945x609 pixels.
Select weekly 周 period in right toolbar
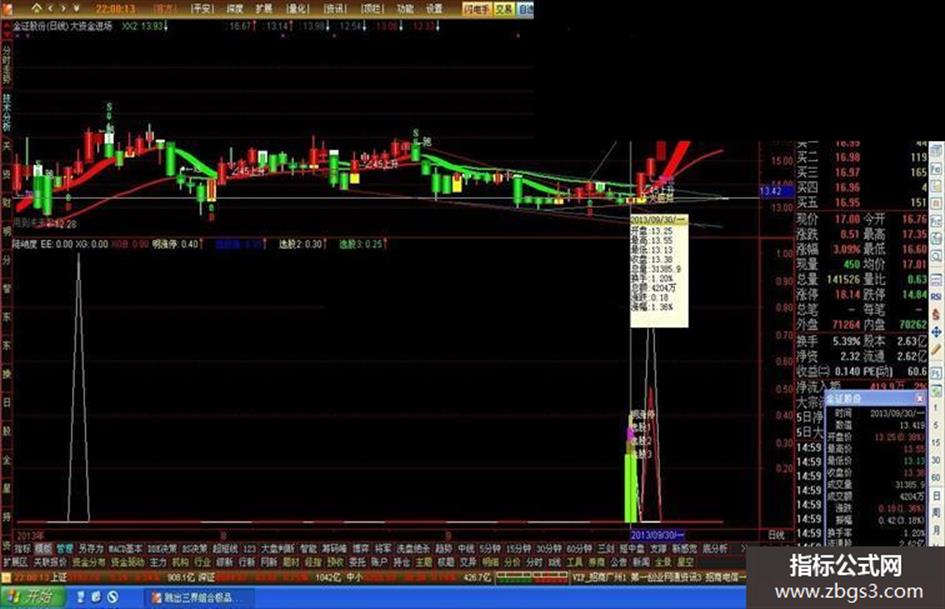pyautogui.click(x=936, y=513)
